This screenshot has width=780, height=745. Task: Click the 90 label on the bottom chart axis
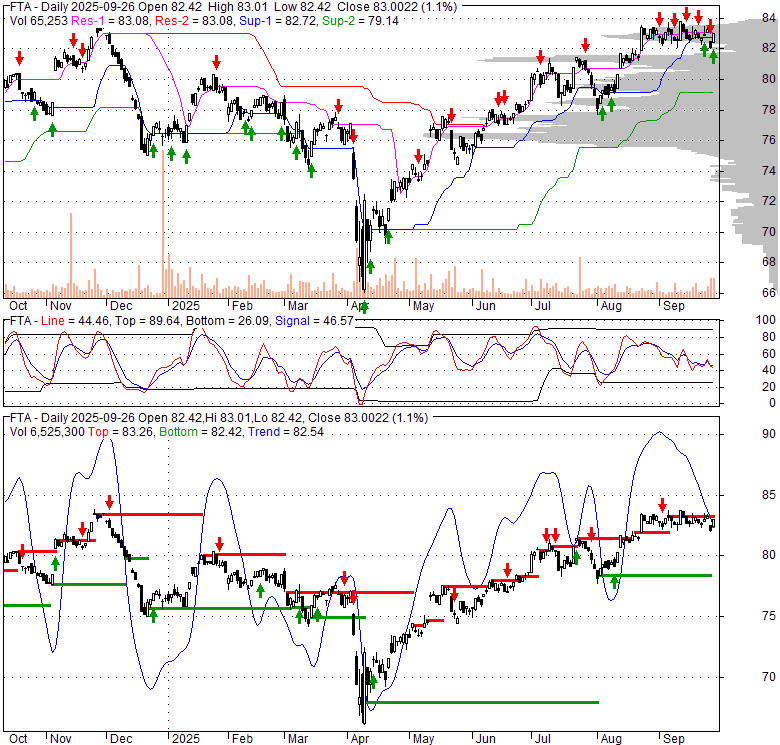coord(769,434)
